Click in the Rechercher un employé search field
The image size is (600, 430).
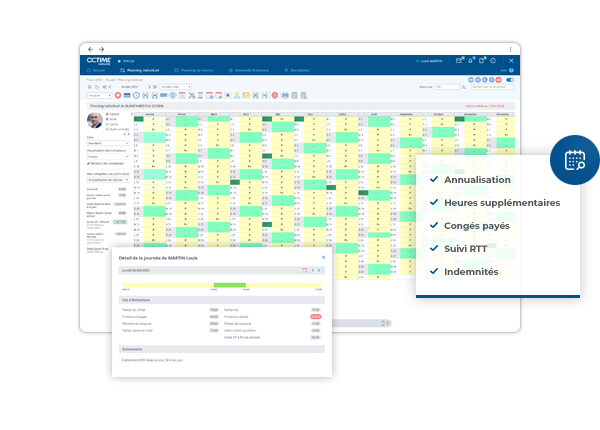492,87
